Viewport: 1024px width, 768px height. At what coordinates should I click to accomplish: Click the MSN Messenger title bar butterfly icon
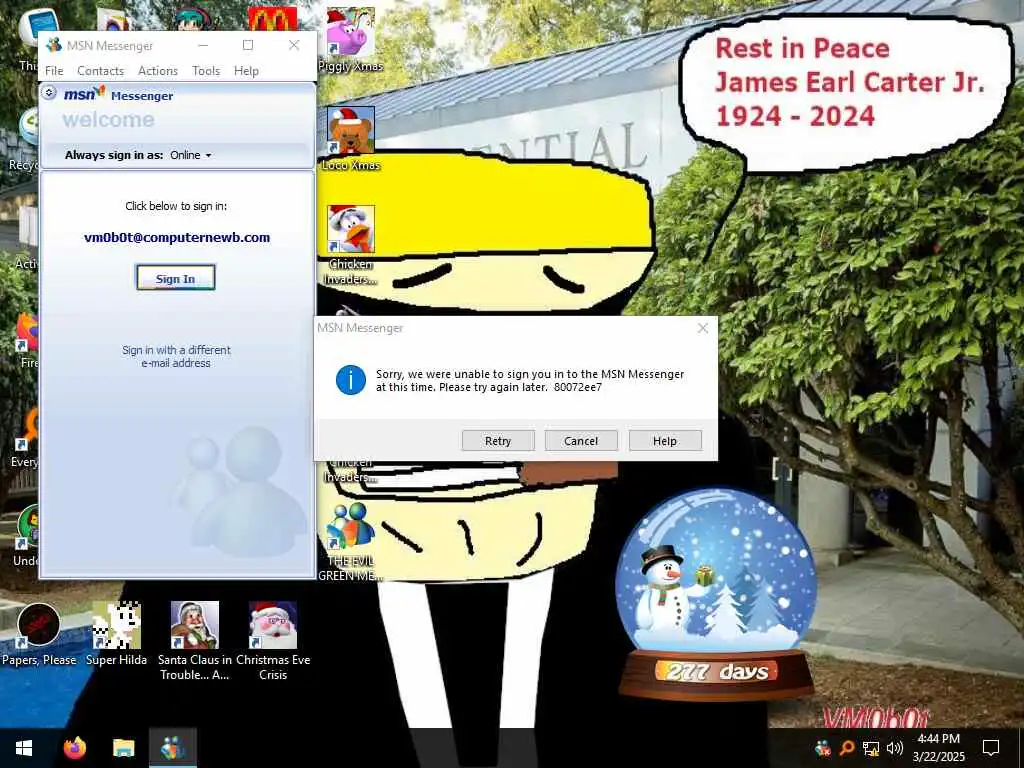coord(54,45)
